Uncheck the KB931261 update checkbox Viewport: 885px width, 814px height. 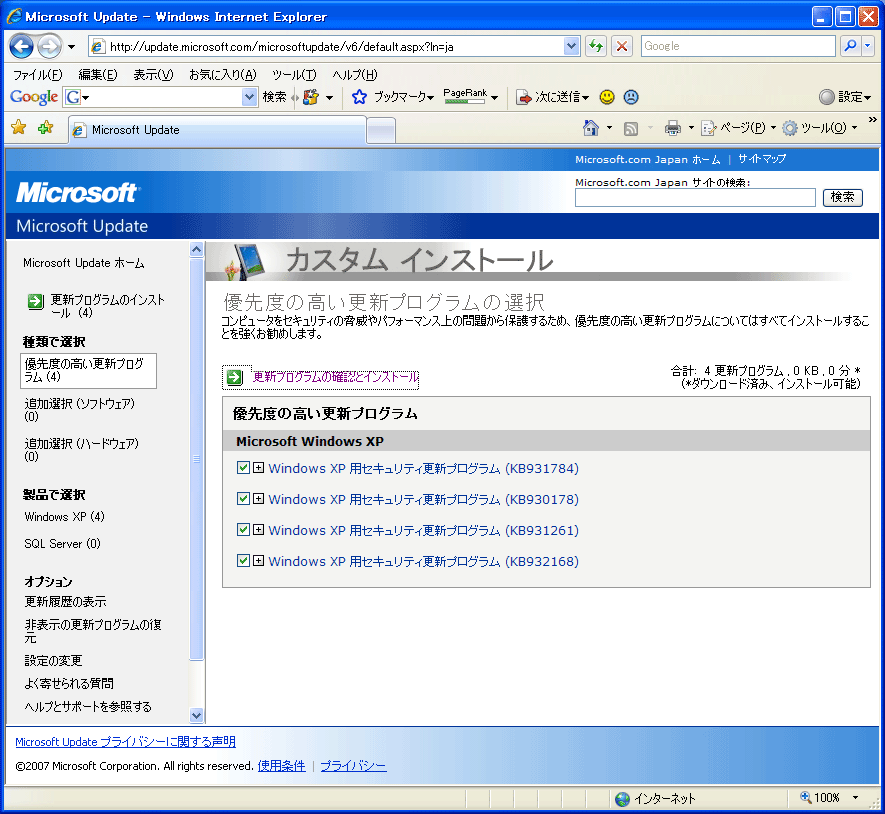coord(243,529)
